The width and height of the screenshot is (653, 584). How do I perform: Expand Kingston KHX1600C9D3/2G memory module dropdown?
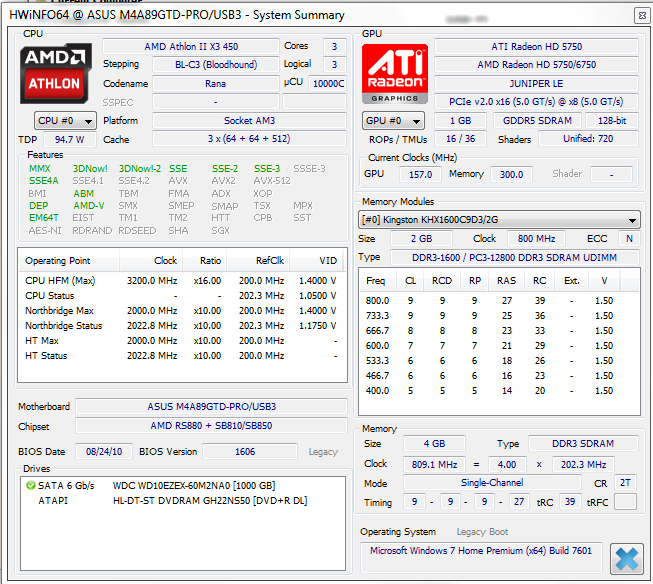click(499, 220)
